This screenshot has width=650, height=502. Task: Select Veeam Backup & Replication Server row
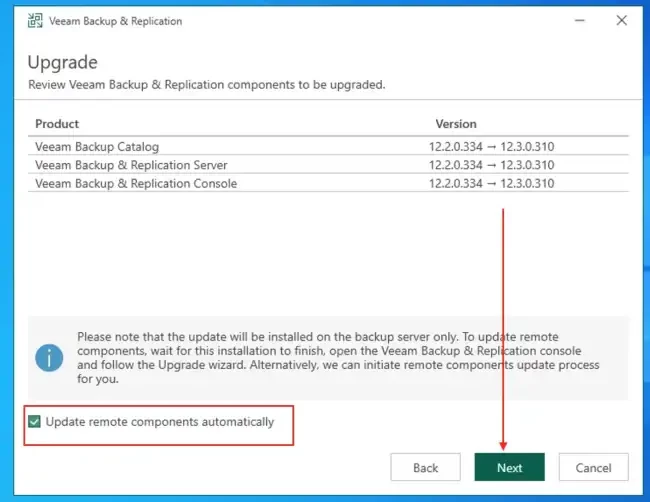coord(328,165)
